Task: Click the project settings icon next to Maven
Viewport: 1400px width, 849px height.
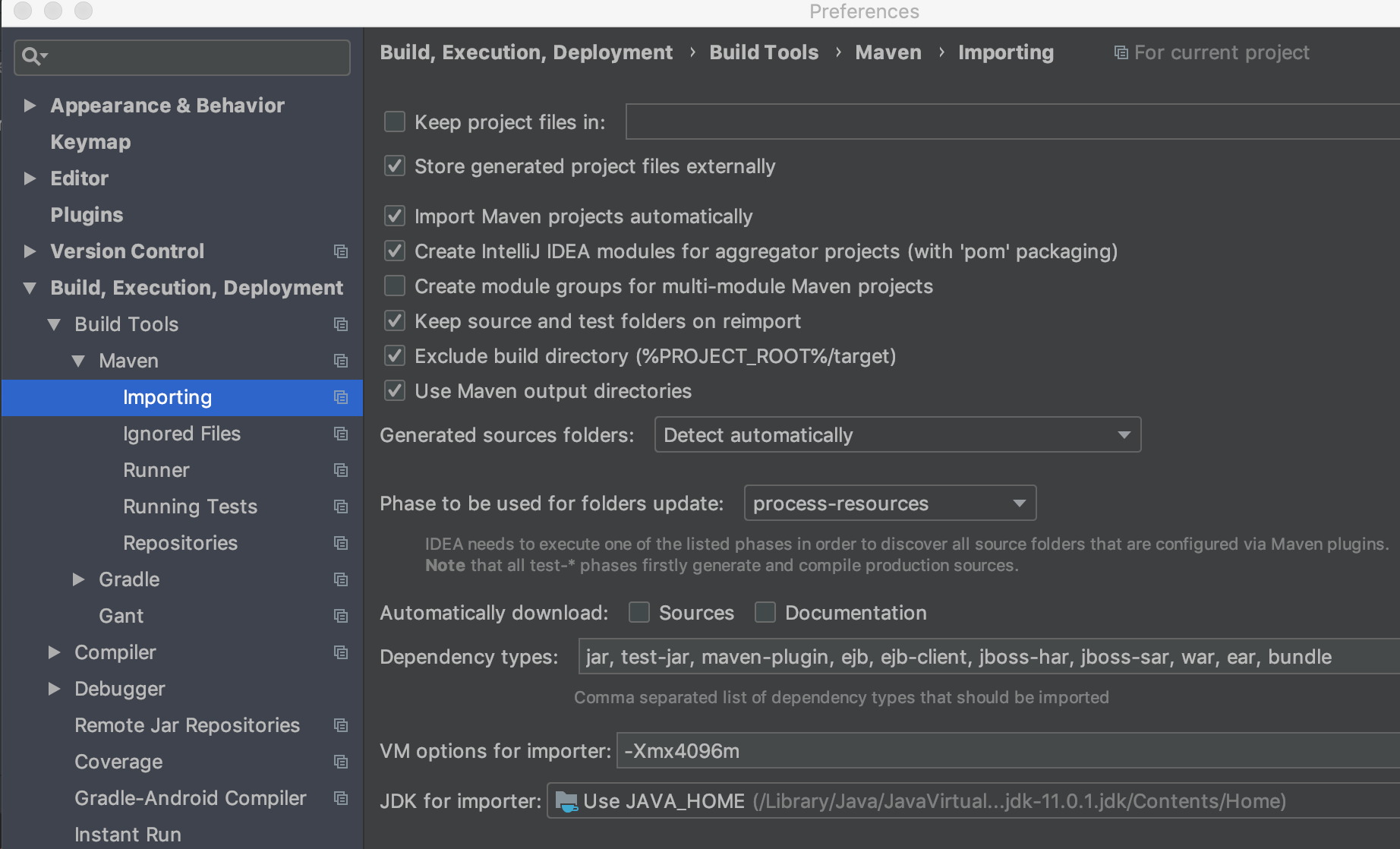Action: point(340,361)
